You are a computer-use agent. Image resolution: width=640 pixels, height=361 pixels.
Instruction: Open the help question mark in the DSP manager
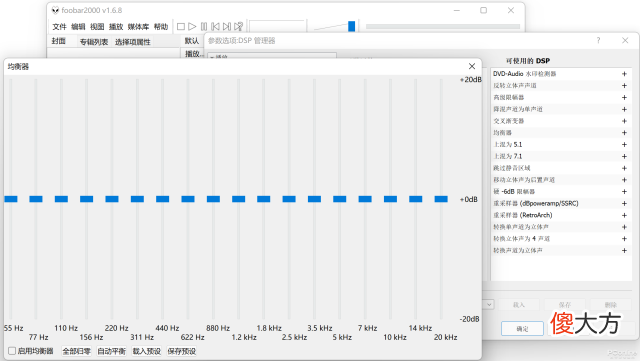pyautogui.click(x=598, y=40)
